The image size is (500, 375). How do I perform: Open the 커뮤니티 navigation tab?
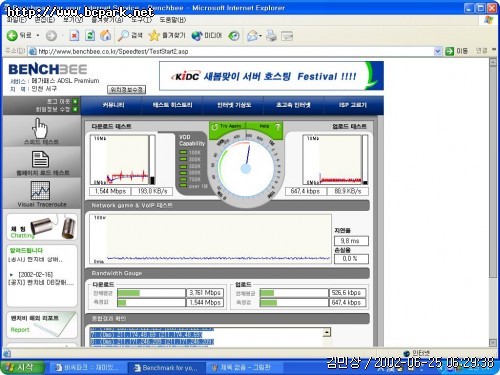(x=113, y=105)
